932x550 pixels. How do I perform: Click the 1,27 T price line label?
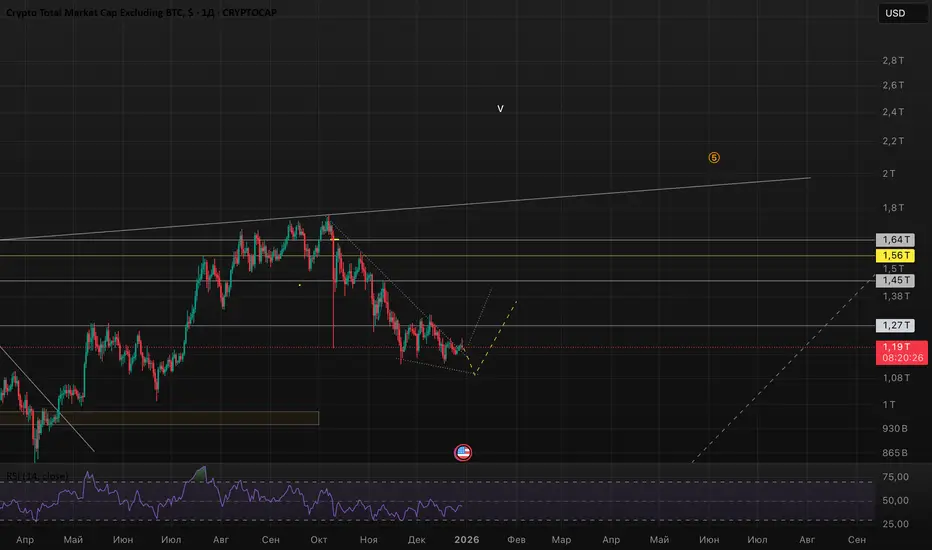point(895,325)
